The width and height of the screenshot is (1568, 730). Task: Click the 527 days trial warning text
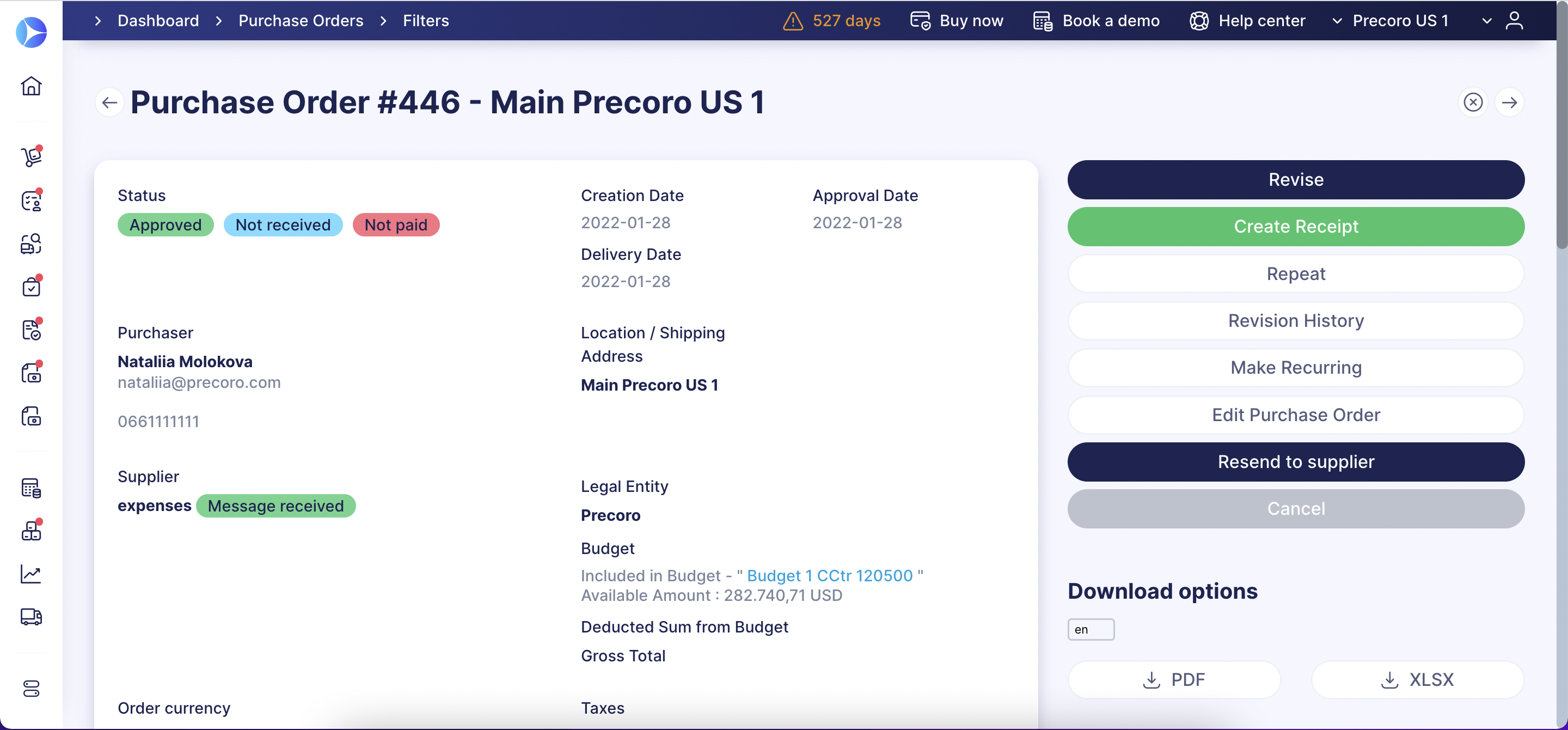[847, 21]
